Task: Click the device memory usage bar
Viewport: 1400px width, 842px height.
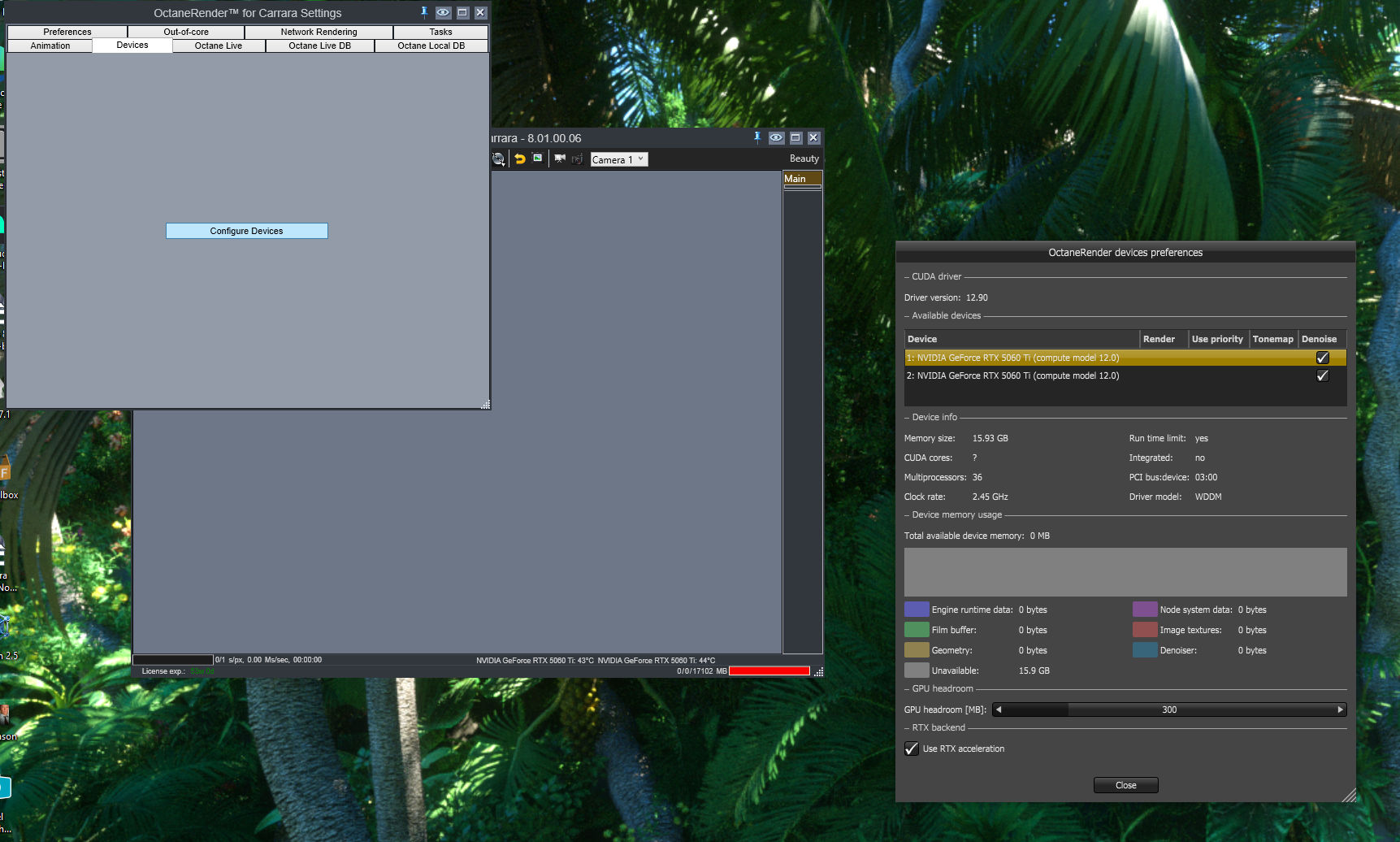Action: tap(1125, 572)
